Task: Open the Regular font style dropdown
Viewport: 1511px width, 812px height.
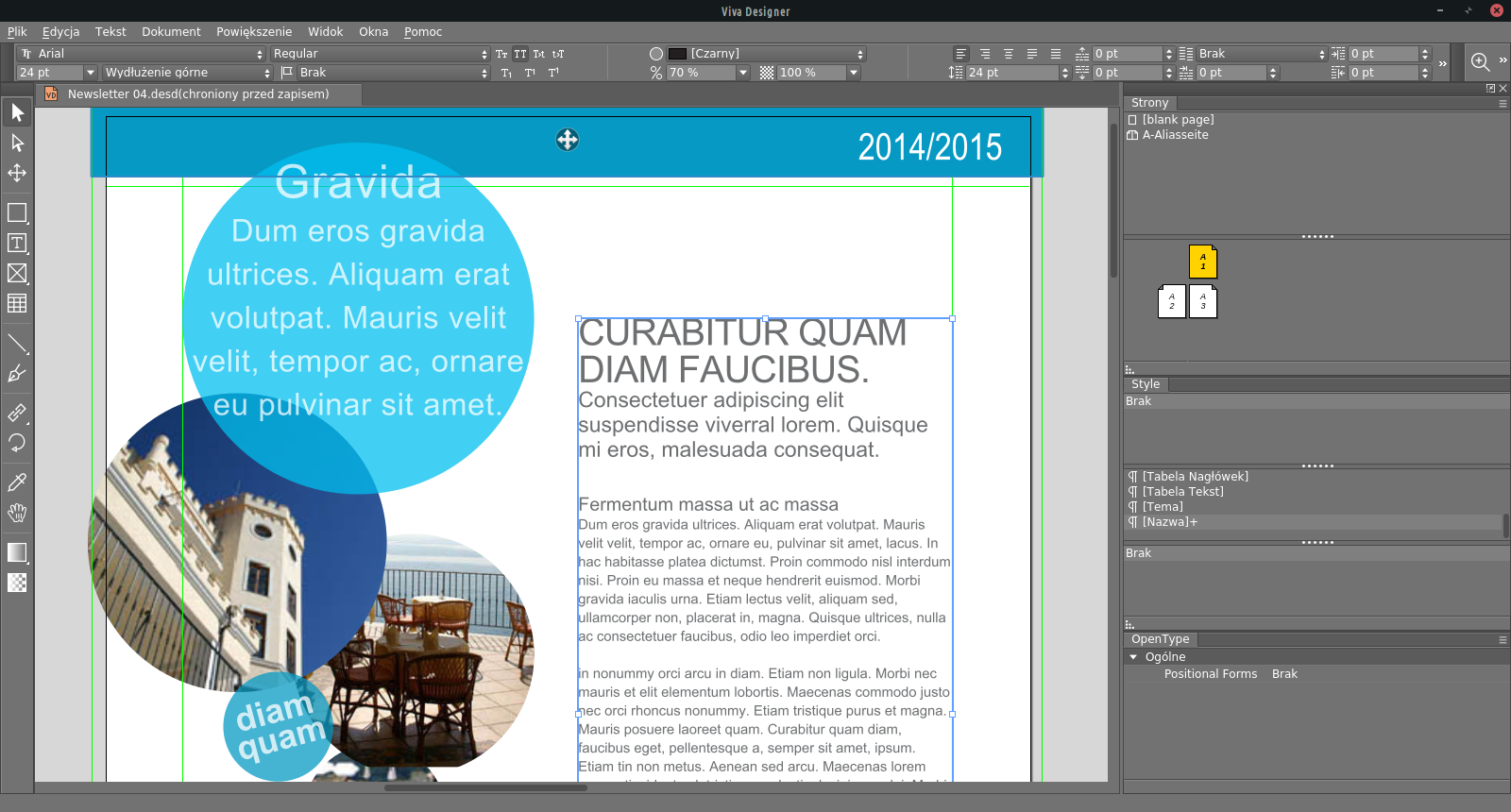Action: point(381,54)
